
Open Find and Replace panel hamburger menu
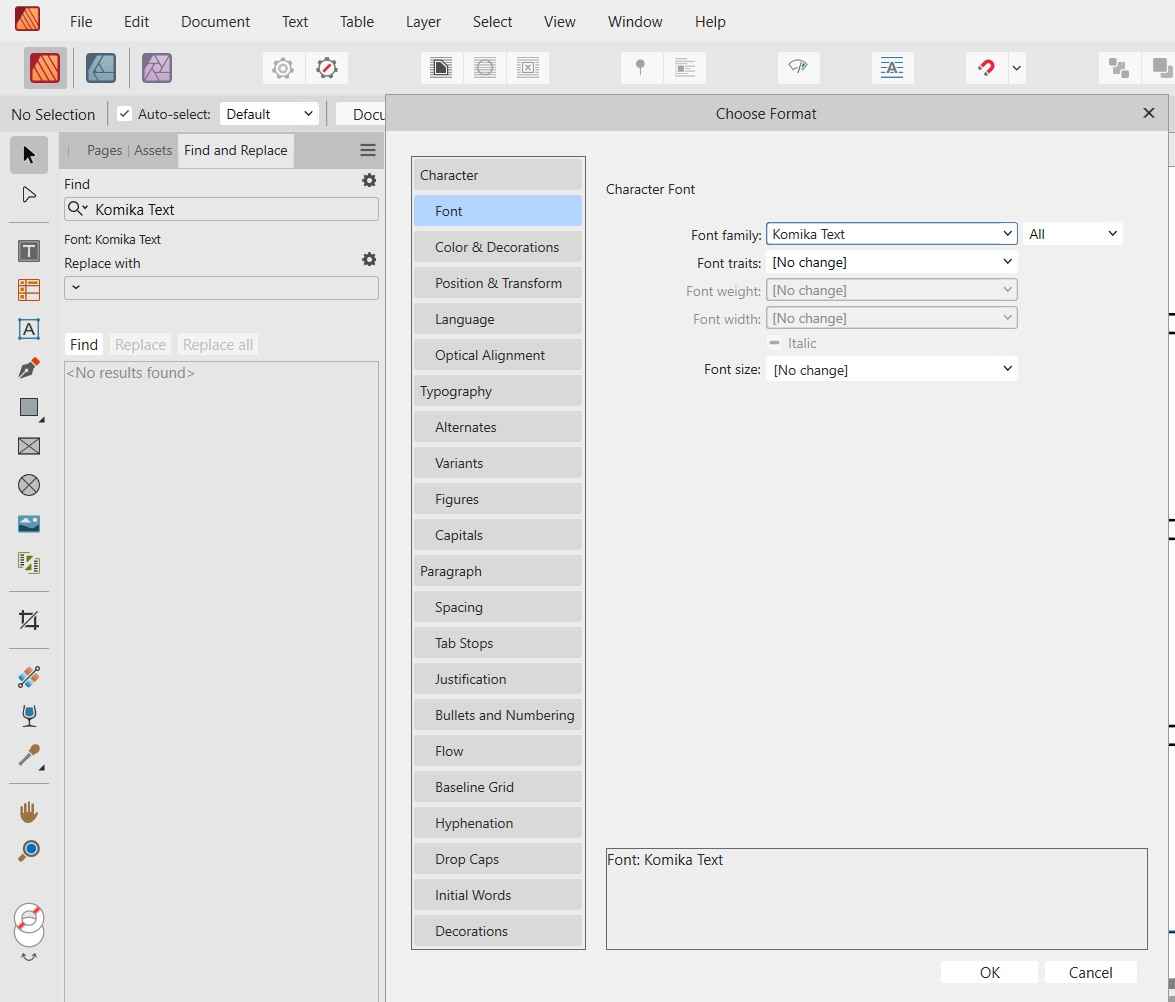click(368, 150)
